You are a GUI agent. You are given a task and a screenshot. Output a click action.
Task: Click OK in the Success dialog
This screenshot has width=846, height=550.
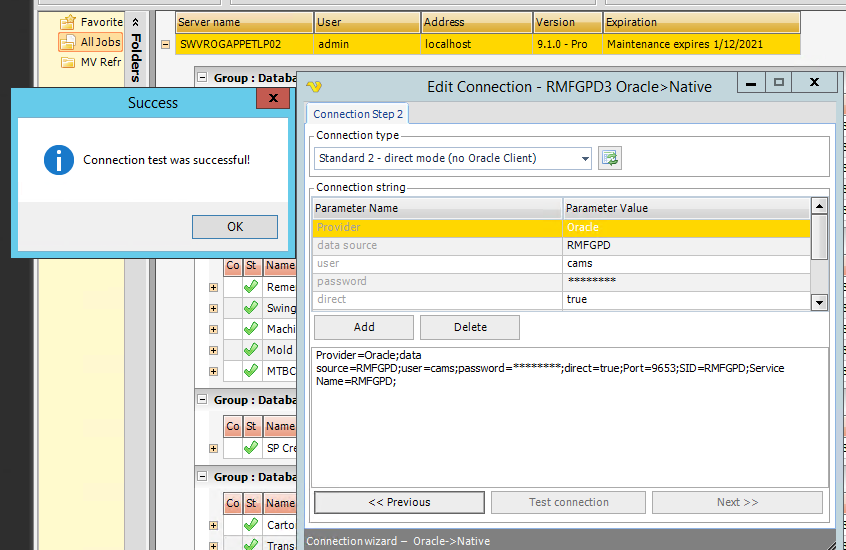click(235, 227)
